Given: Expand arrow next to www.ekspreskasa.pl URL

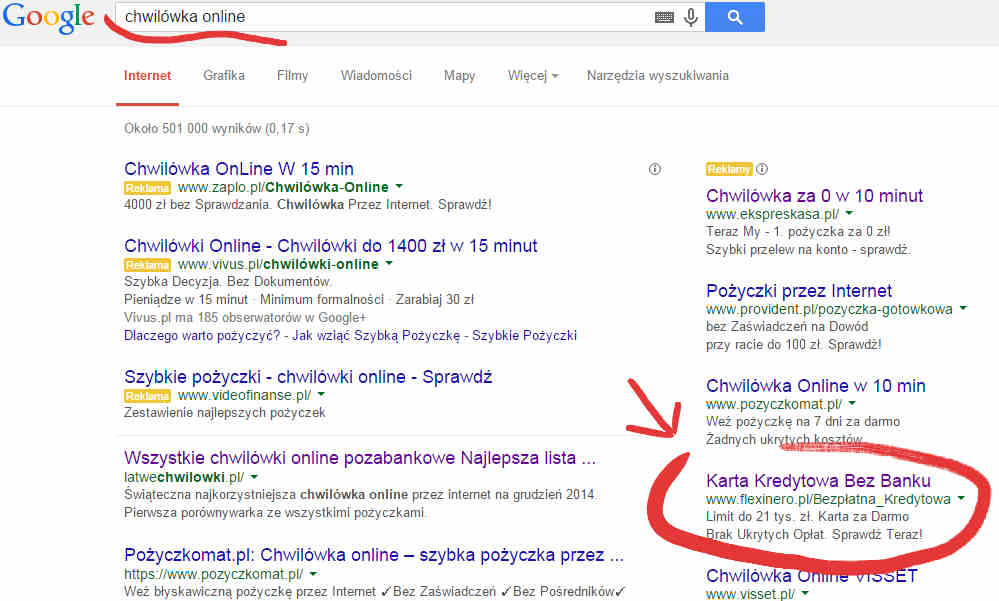Looking at the screenshot, I should (x=849, y=214).
